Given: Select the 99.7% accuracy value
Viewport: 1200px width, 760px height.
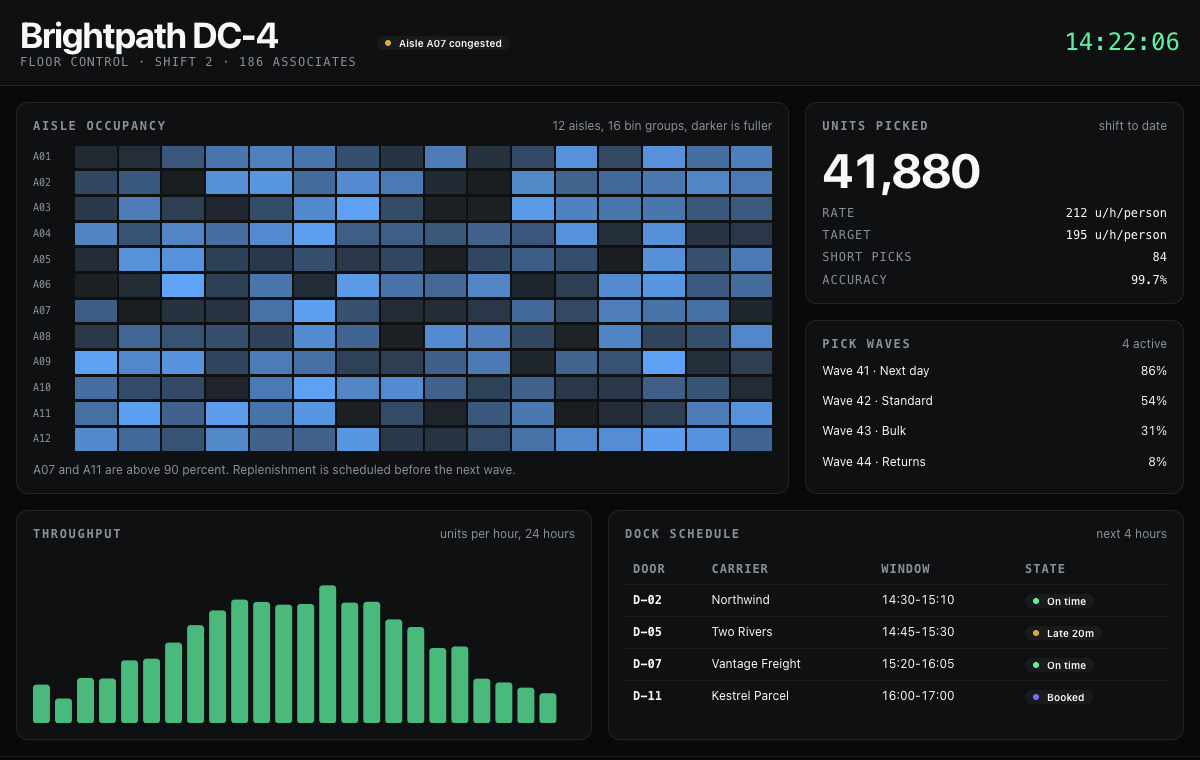Looking at the screenshot, I should coord(1148,280).
